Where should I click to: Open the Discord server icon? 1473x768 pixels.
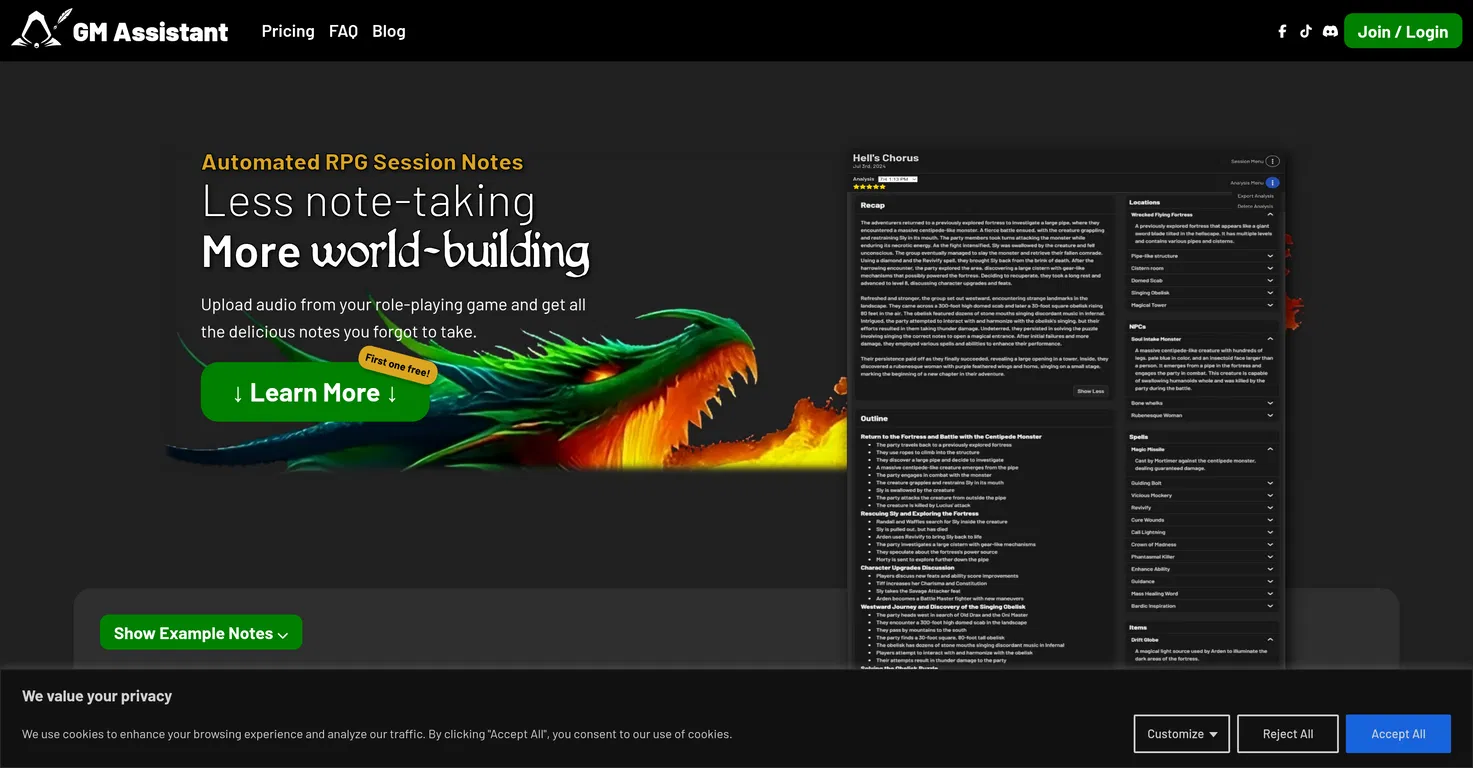[1330, 31]
